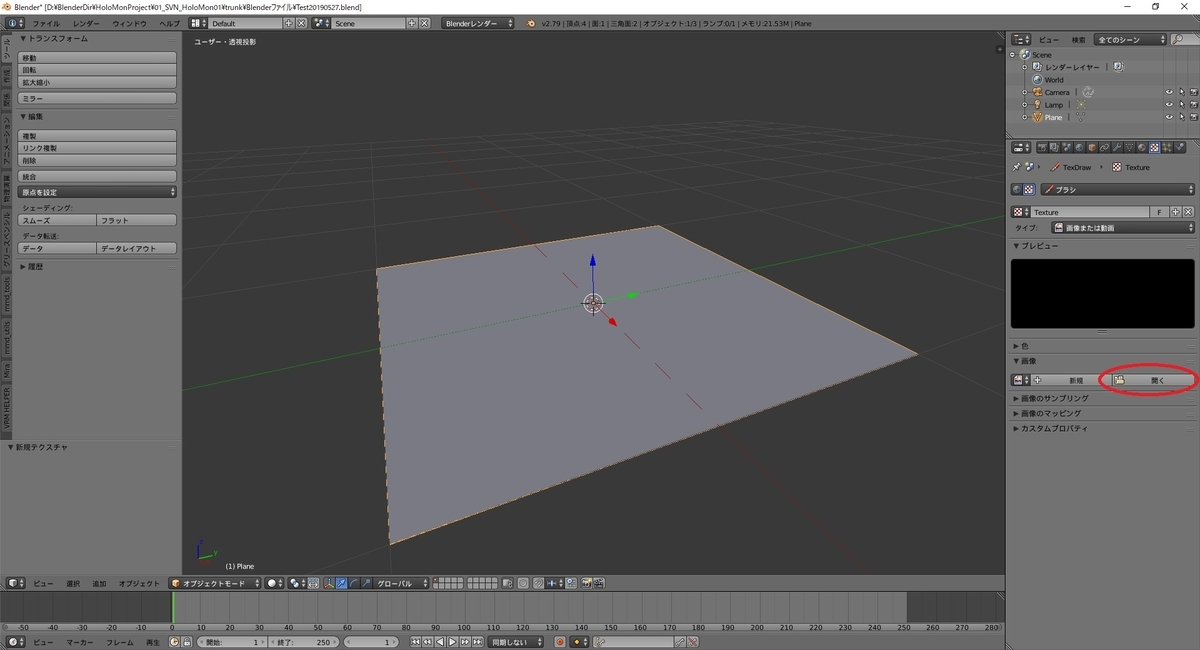Select the Texture properties checker icon
The image size is (1200, 650).
1154,147
